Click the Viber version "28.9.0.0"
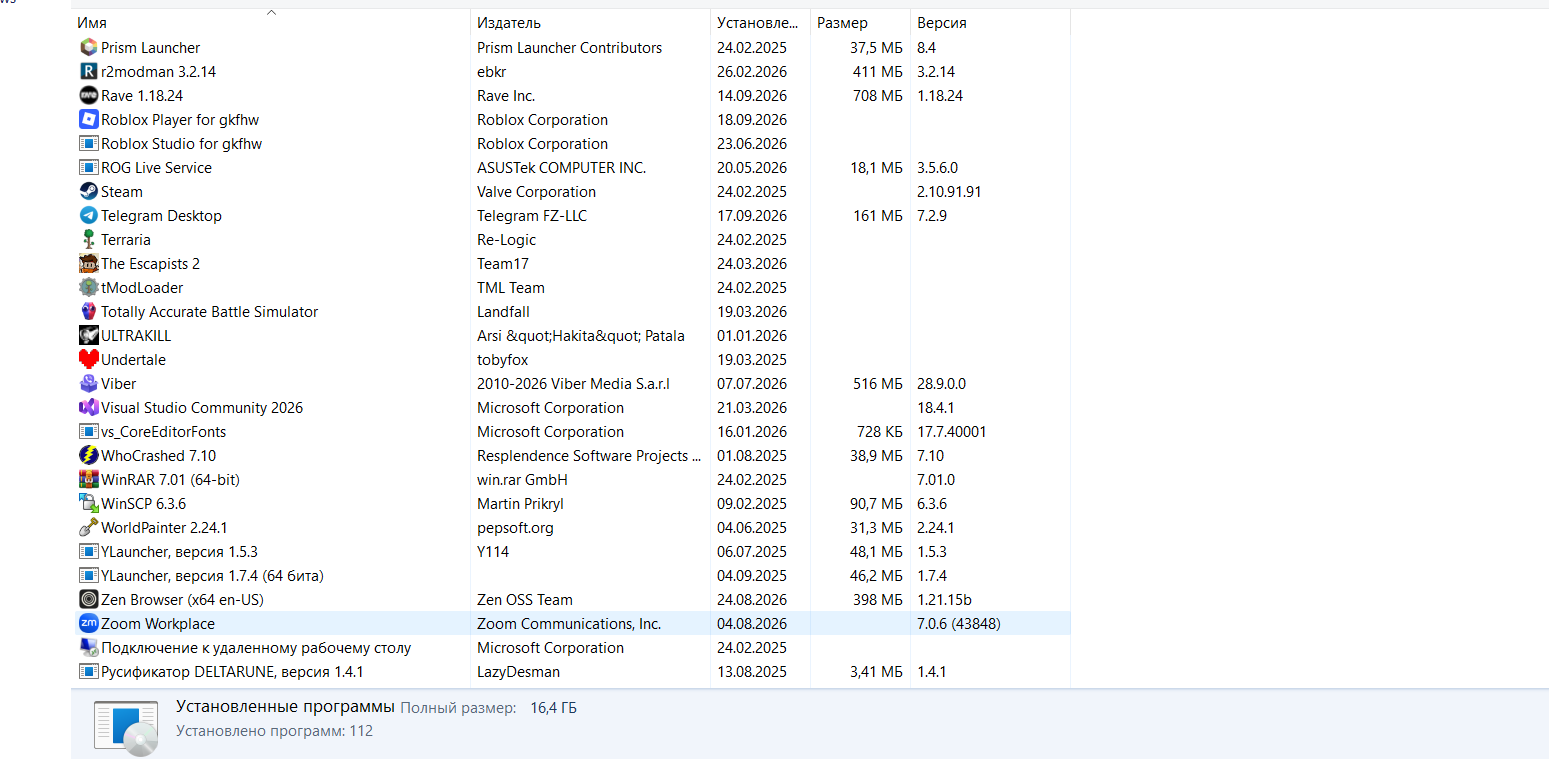The image size is (1549, 759). click(x=941, y=383)
